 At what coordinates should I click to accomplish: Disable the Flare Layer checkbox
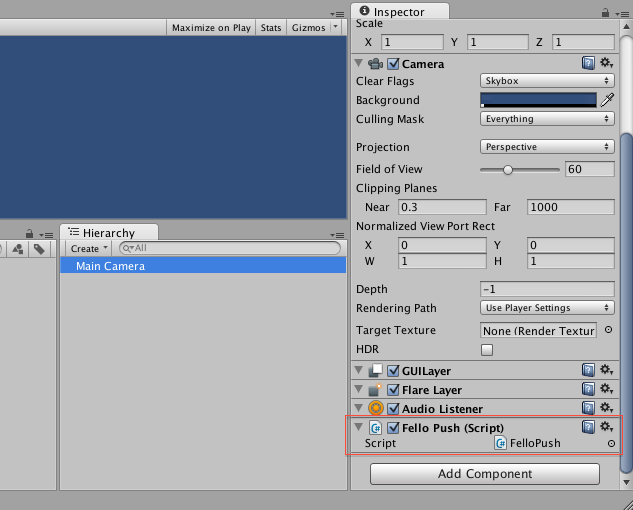[x=393, y=390]
